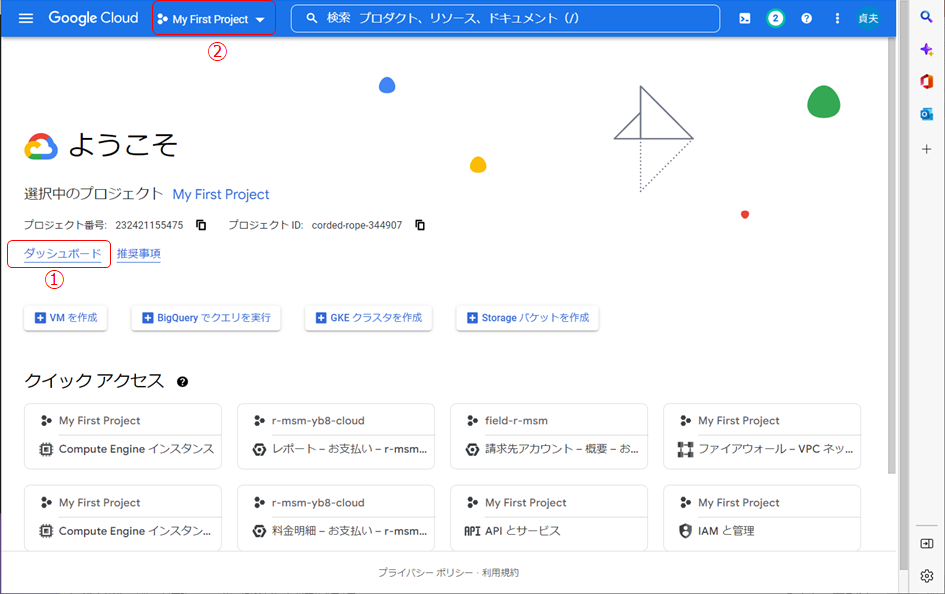Screen dimensions: 945x594
Task: Copy the project number to clipboard
Action: pos(201,225)
